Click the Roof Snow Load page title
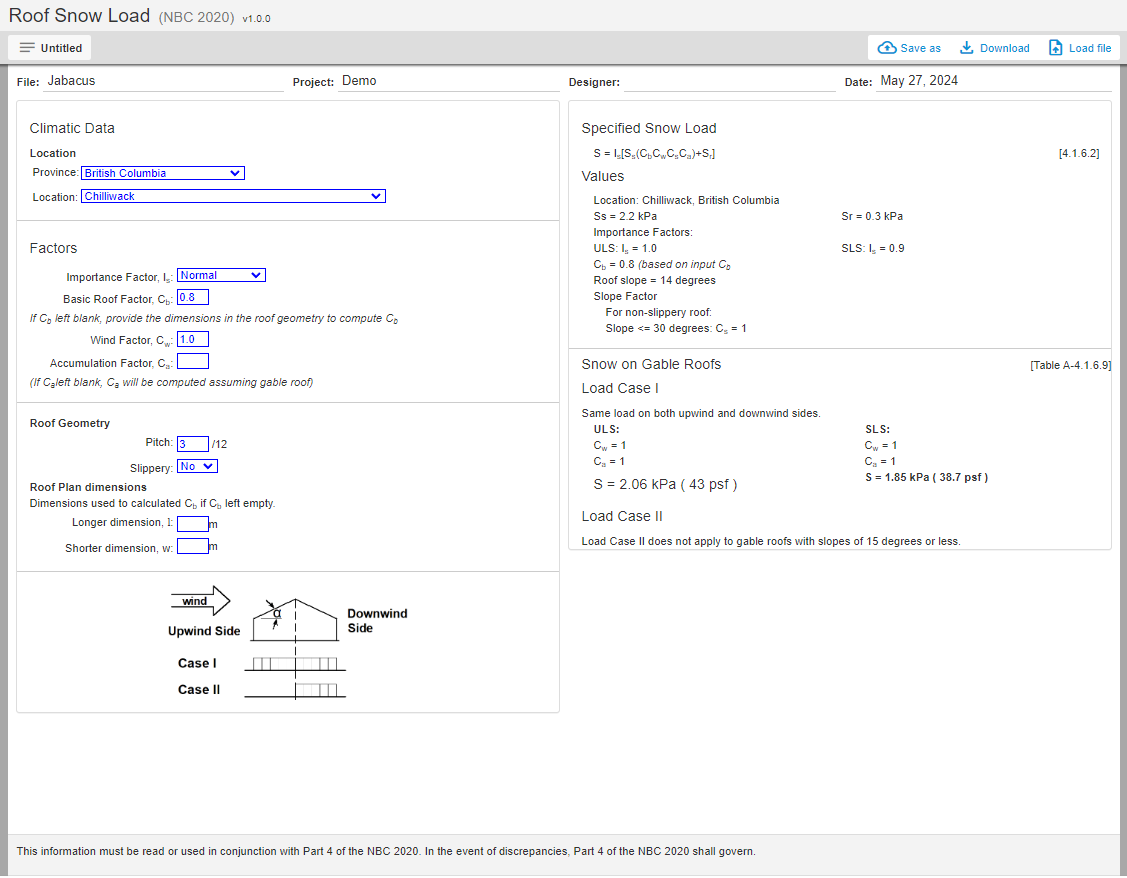The height and width of the screenshot is (878, 1127). [79, 15]
